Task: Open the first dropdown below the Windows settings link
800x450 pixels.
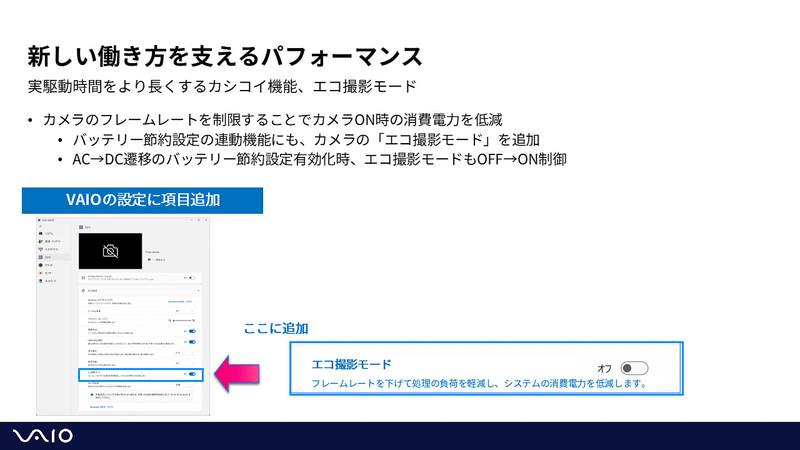Action: point(185,311)
